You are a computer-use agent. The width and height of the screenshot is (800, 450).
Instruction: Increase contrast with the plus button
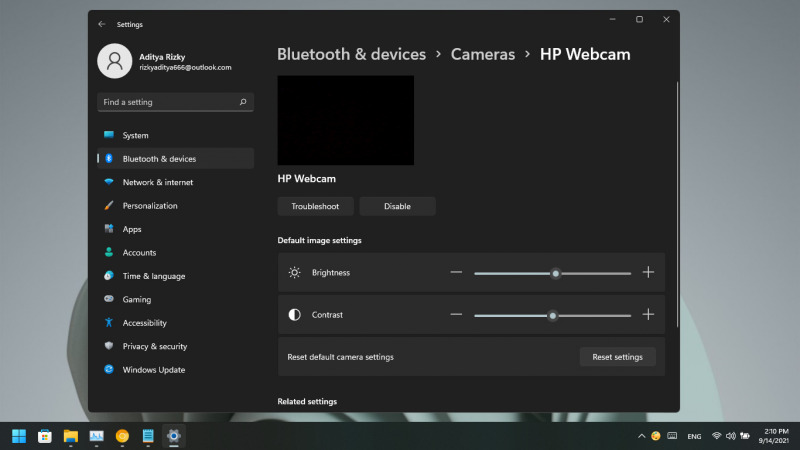coord(648,315)
